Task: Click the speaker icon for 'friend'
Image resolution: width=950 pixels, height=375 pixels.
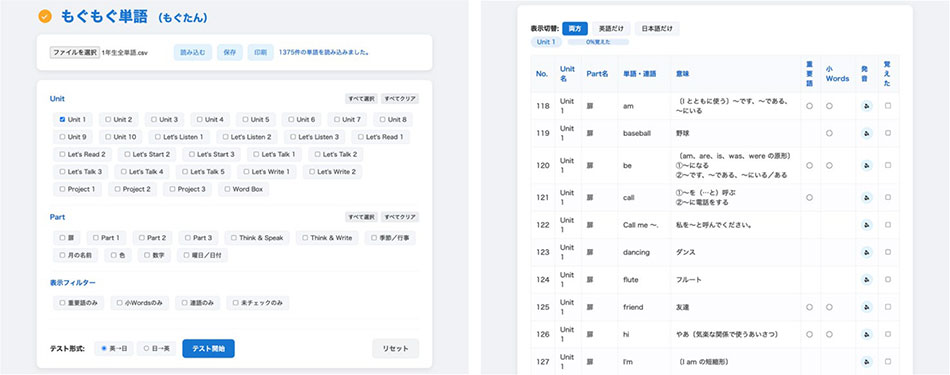Action: tap(866, 307)
